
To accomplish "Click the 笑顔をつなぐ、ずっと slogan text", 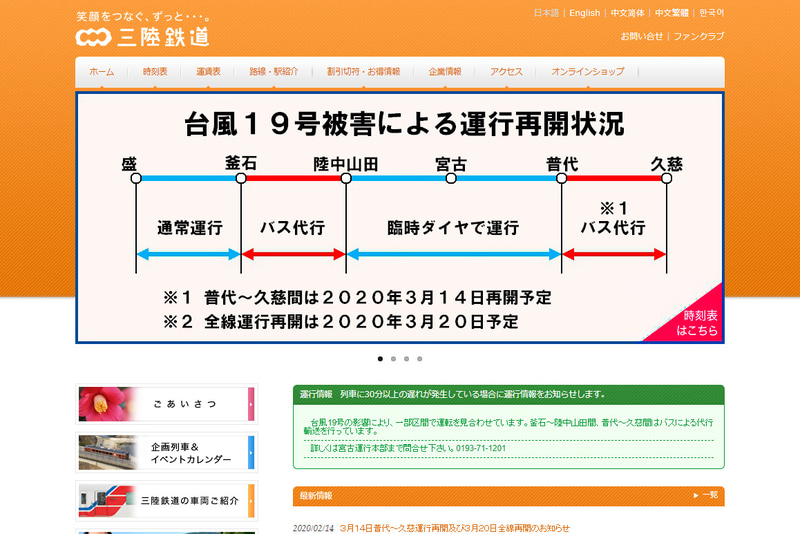I will click(x=143, y=17).
